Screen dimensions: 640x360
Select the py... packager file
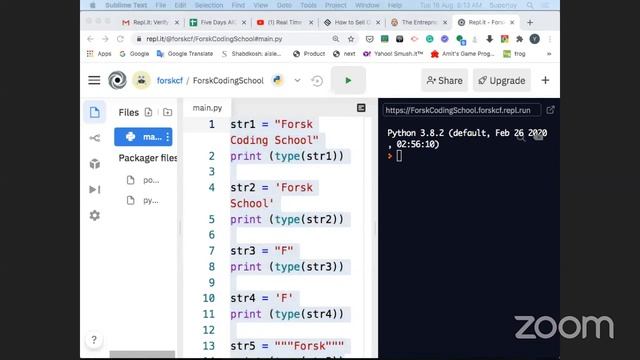point(143,200)
